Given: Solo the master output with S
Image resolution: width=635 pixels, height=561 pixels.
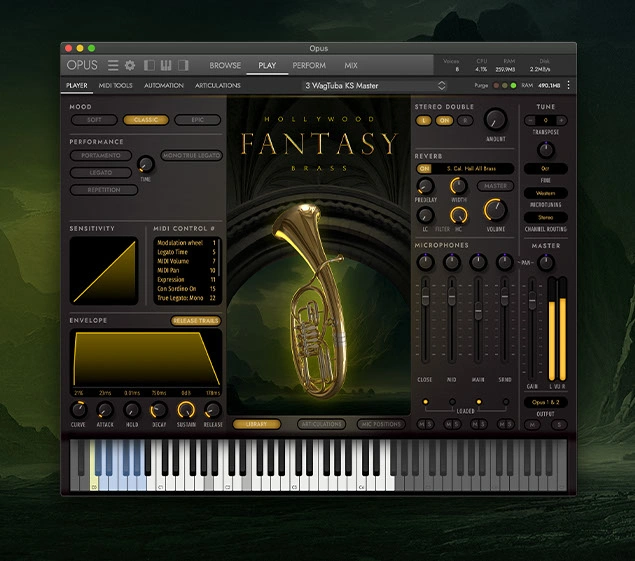Looking at the screenshot, I should pos(559,424).
